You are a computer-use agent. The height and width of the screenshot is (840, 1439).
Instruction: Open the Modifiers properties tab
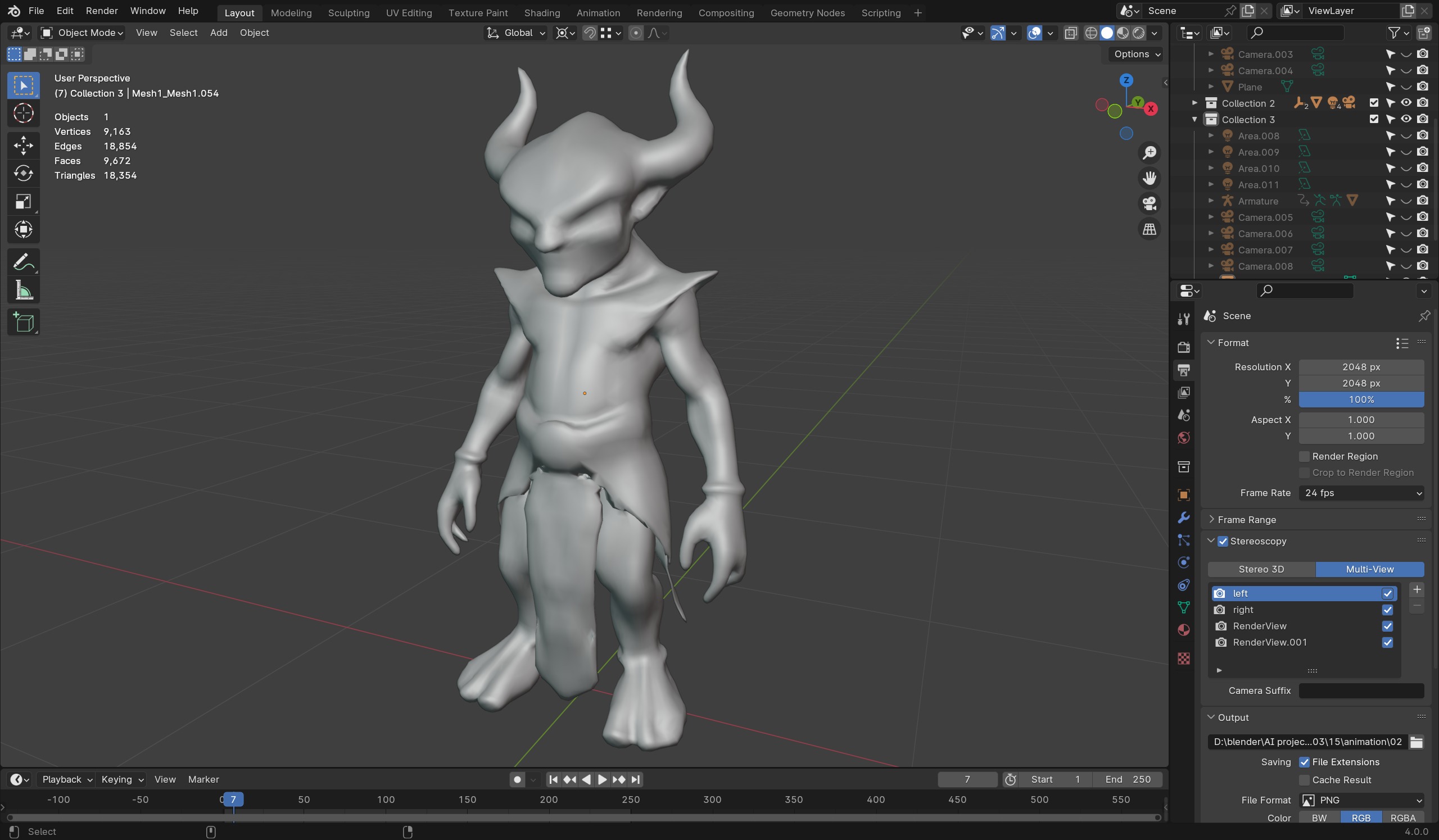click(1184, 517)
